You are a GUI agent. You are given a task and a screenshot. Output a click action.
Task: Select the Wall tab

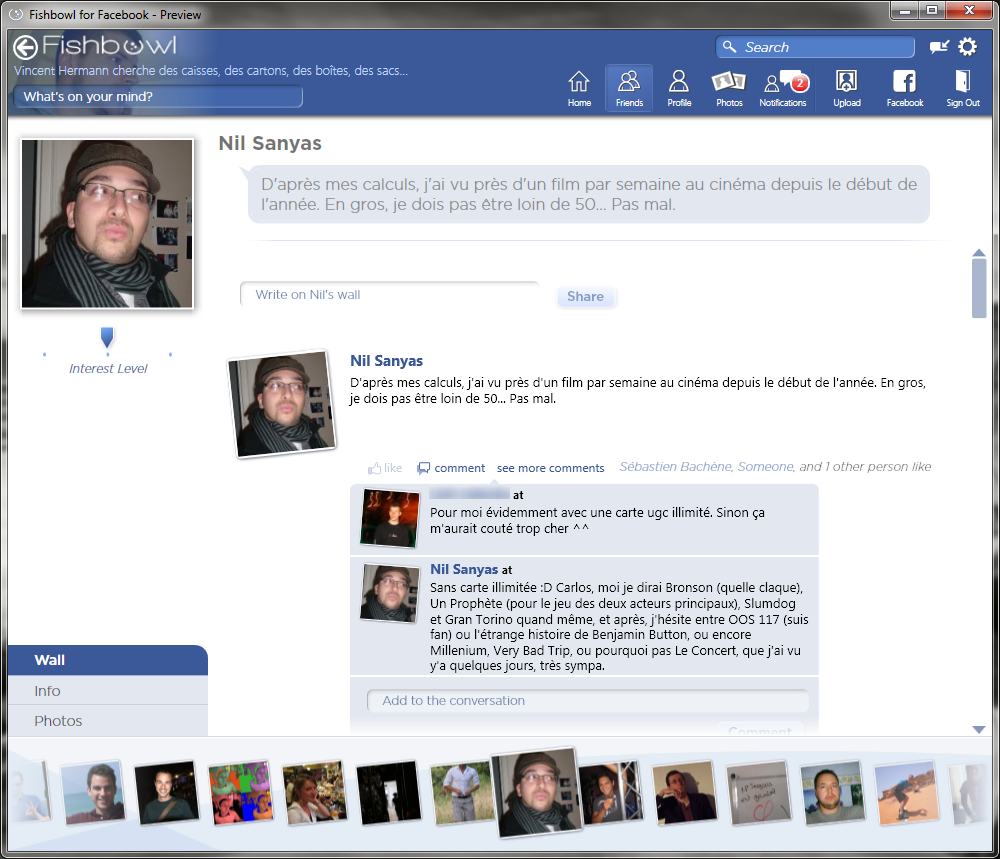click(108, 660)
